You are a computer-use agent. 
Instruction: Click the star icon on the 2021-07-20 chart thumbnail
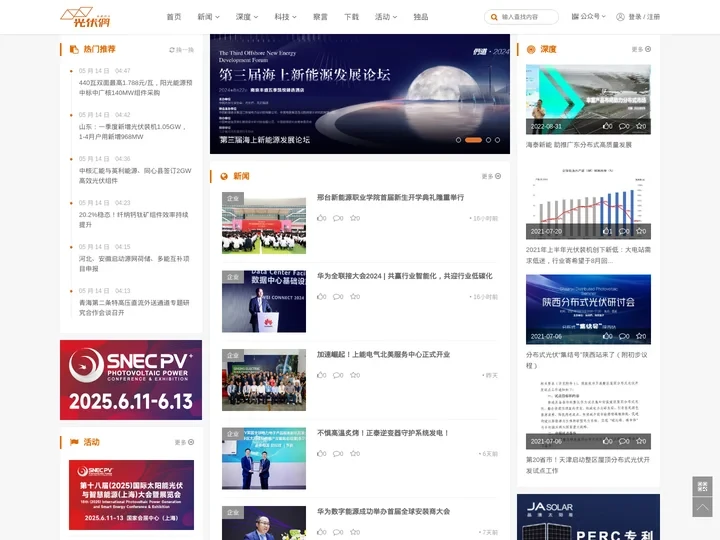click(641, 231)
